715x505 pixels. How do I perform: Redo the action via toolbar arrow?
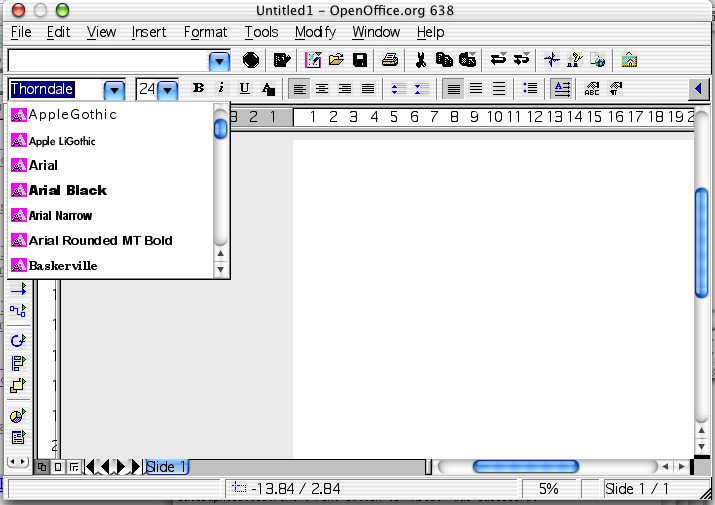pyautogui.click(x=521, y=59)
